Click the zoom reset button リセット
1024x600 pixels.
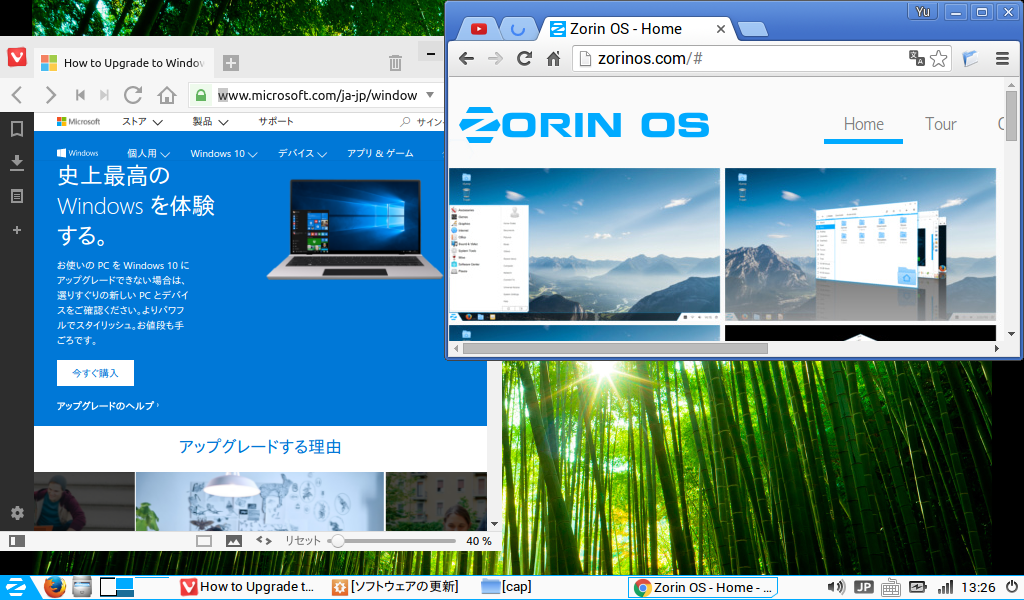[x=302, y=541]
